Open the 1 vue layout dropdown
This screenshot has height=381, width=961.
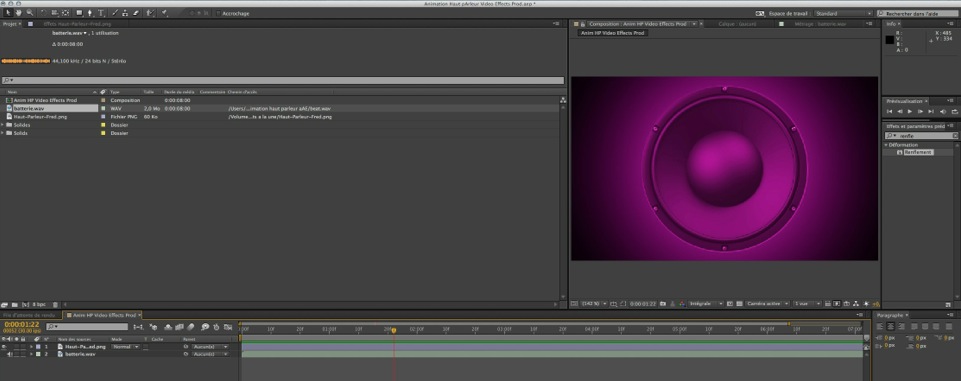(x=806, y=304)
